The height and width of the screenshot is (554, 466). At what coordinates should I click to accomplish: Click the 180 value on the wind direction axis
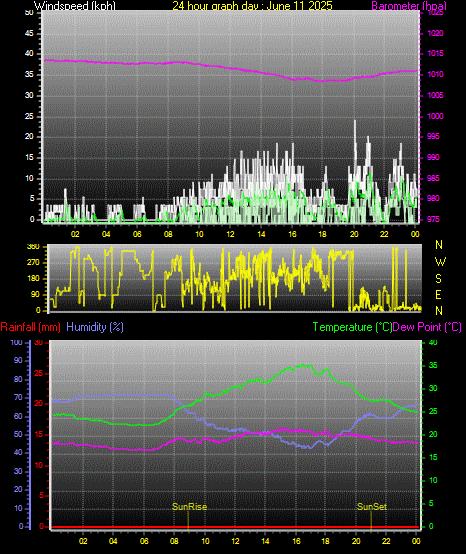coord(33,278)
